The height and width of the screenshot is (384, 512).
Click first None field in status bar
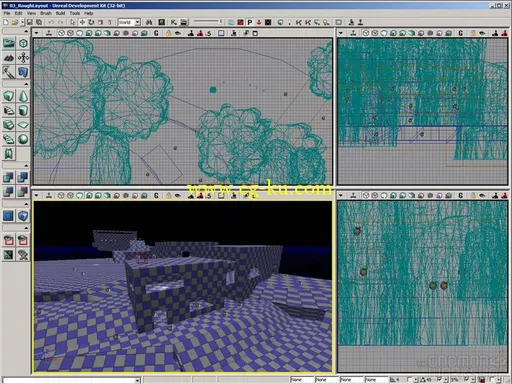point(302,380)
